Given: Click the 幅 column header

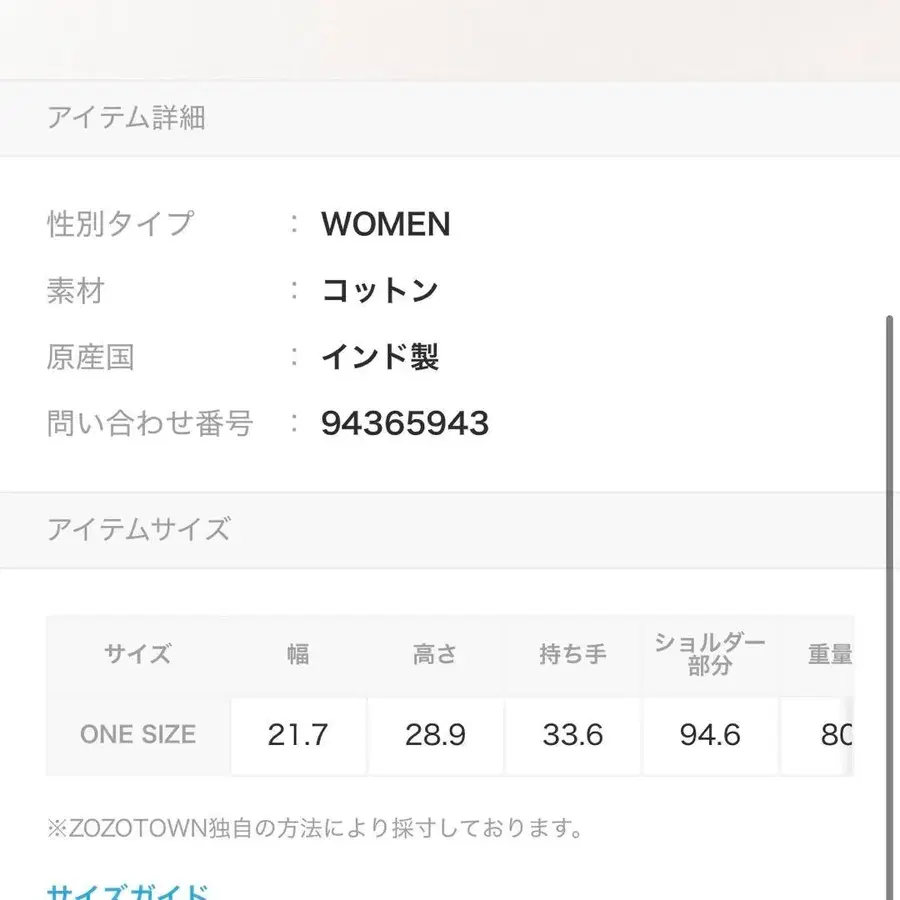Looking at the screenshot, I should coord(297,653).
